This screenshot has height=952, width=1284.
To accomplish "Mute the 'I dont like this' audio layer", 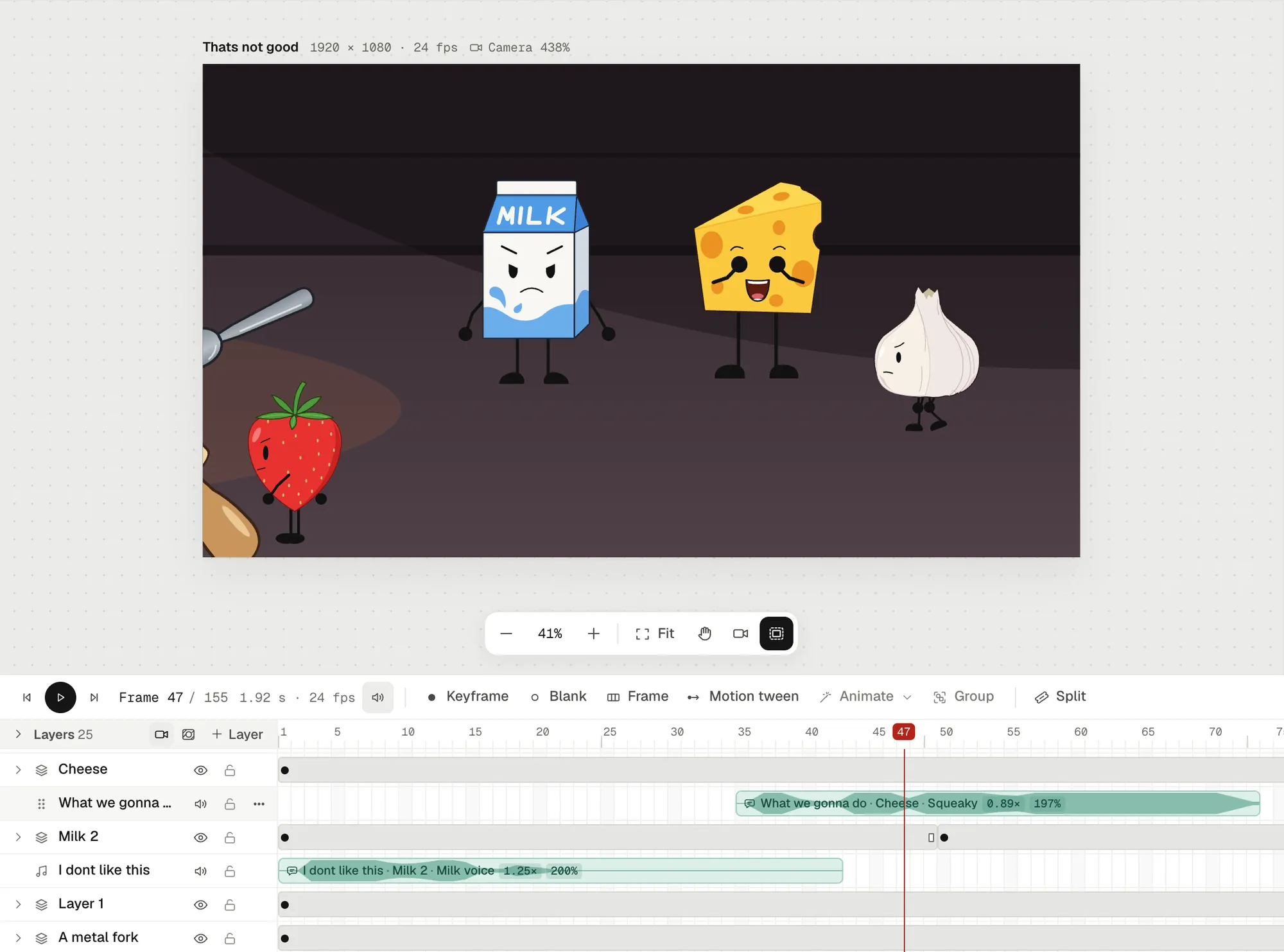I will coord(200,871).
